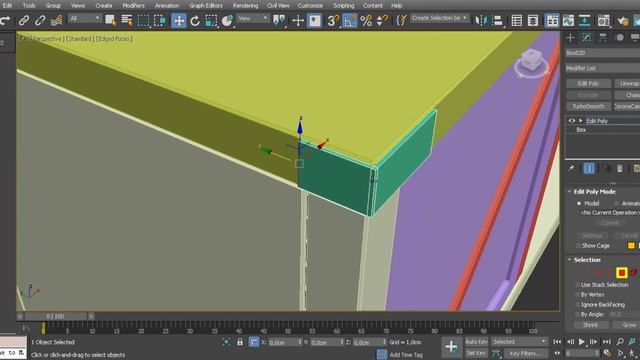Viewport: 640px width, 360px height.
Task: Click the Redo arrow icon
Action: [x=5, y=20]
